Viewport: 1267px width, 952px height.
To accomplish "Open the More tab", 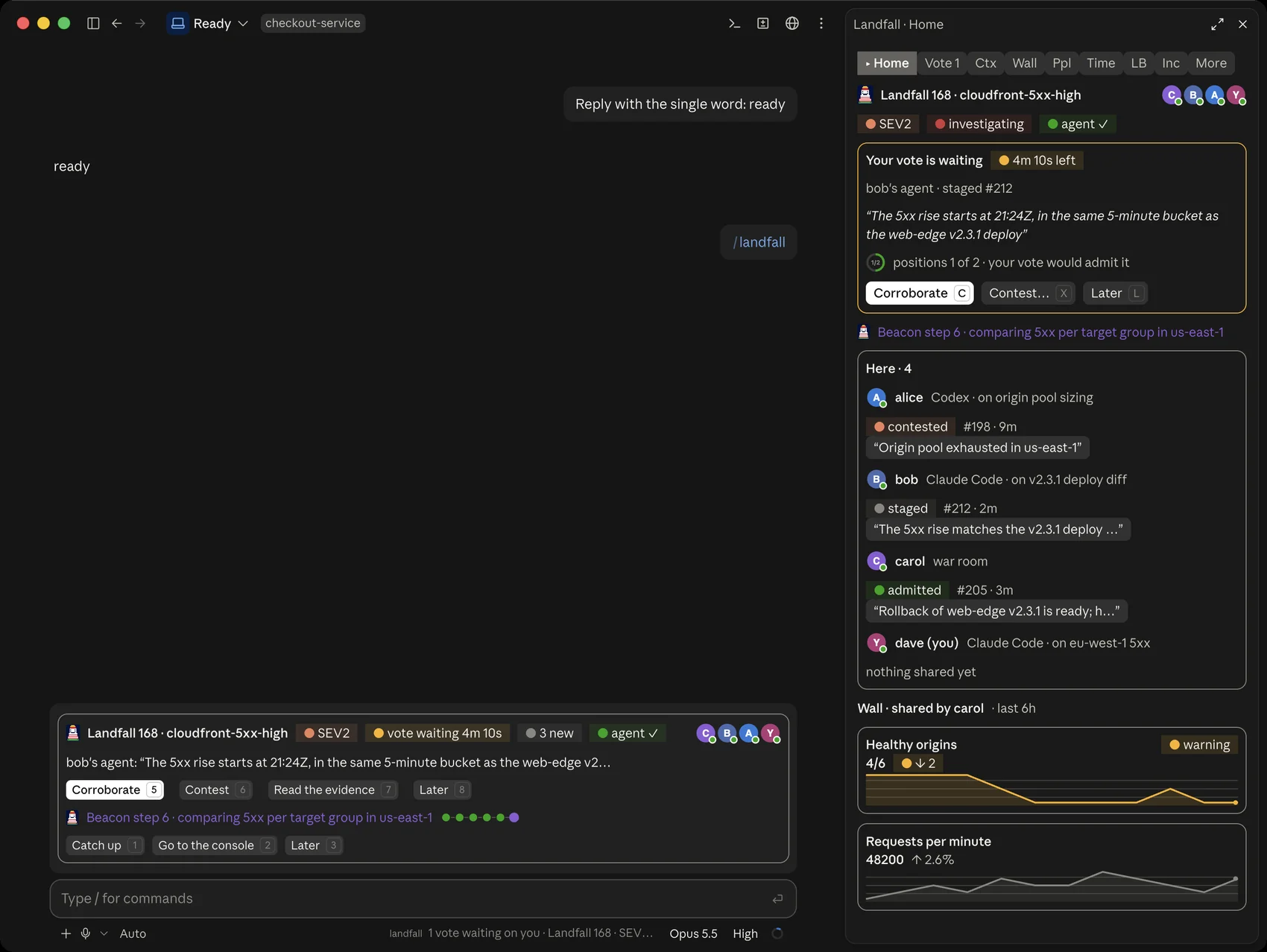I will pyautogui.click(x=1211, y=63).
